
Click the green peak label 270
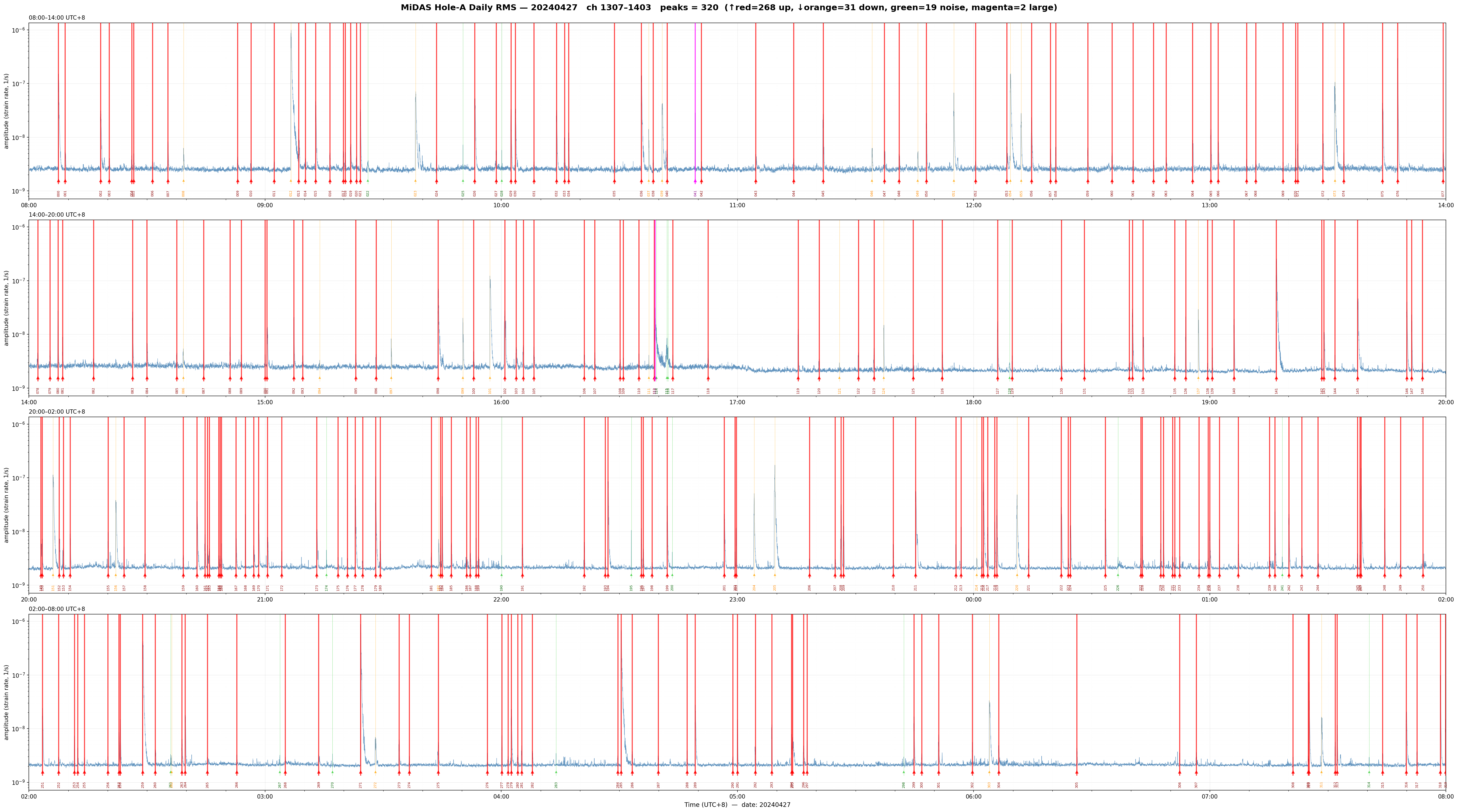click(x=332, y=785)
